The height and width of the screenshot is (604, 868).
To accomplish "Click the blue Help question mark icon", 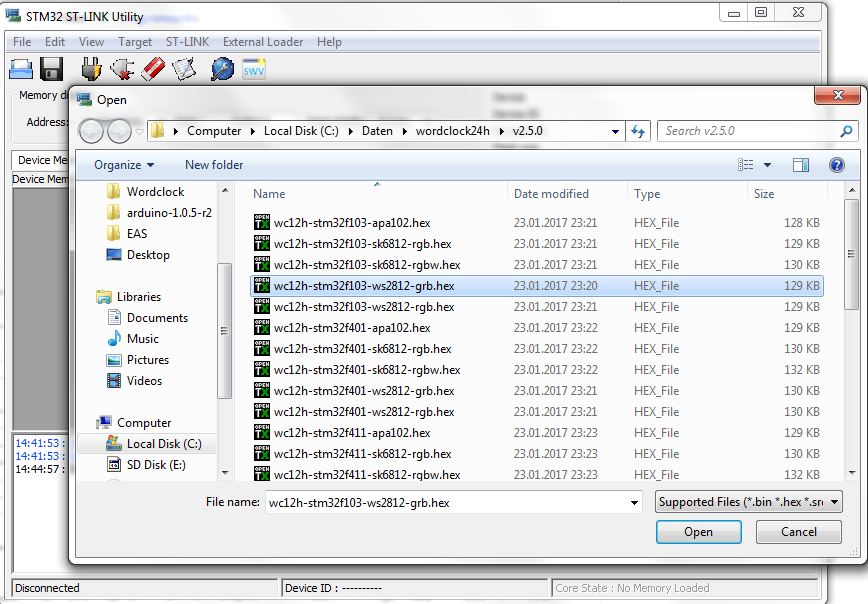I will [x=836, y=164].
